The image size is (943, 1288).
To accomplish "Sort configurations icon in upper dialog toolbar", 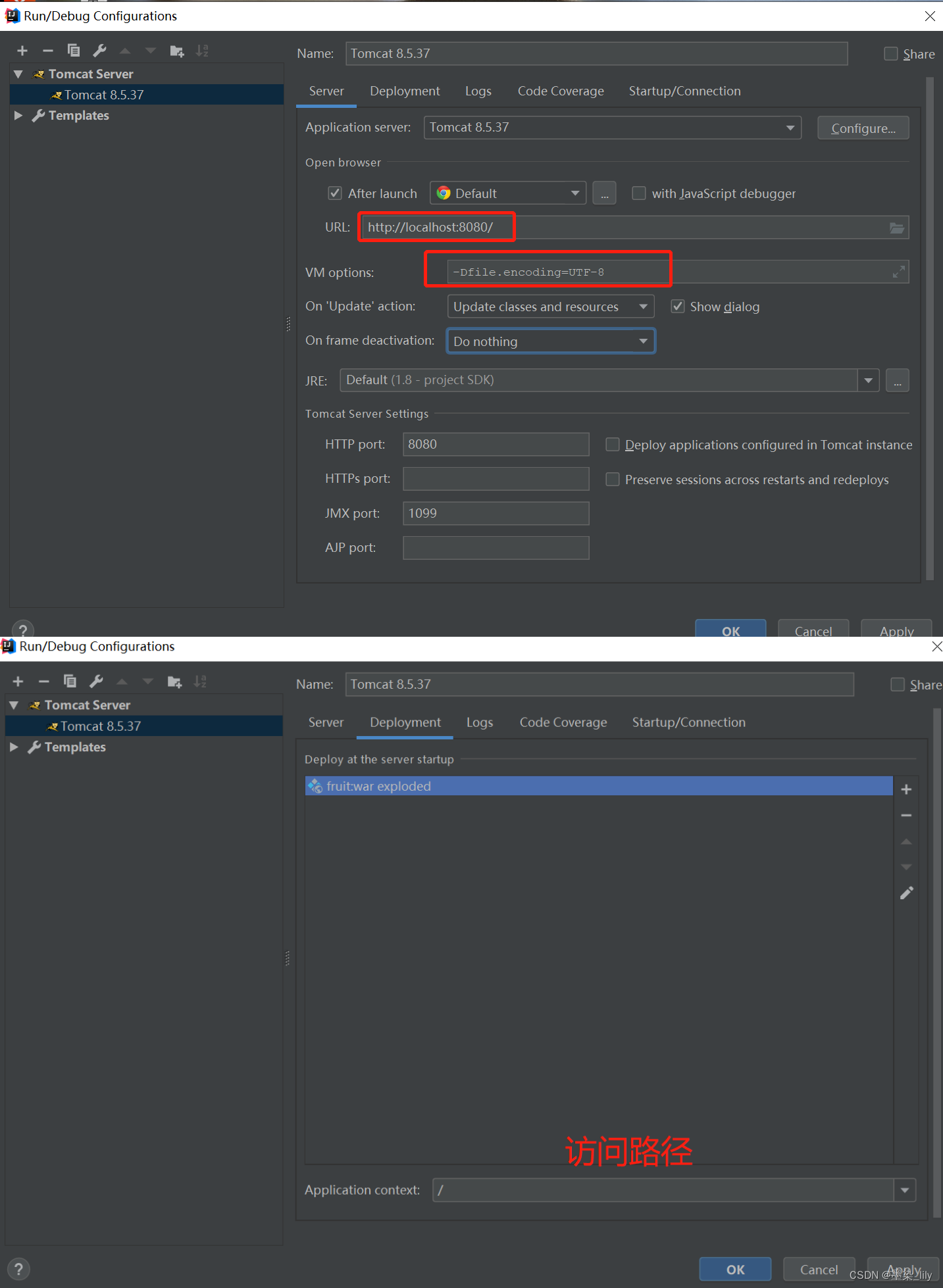I will coord(202,51).
